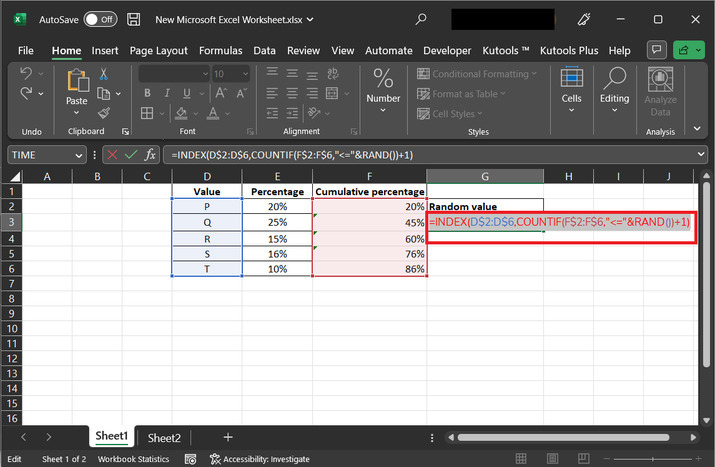Click the Save icon in title bar
The width and height of the screenshot is (715, 467).
134,19
